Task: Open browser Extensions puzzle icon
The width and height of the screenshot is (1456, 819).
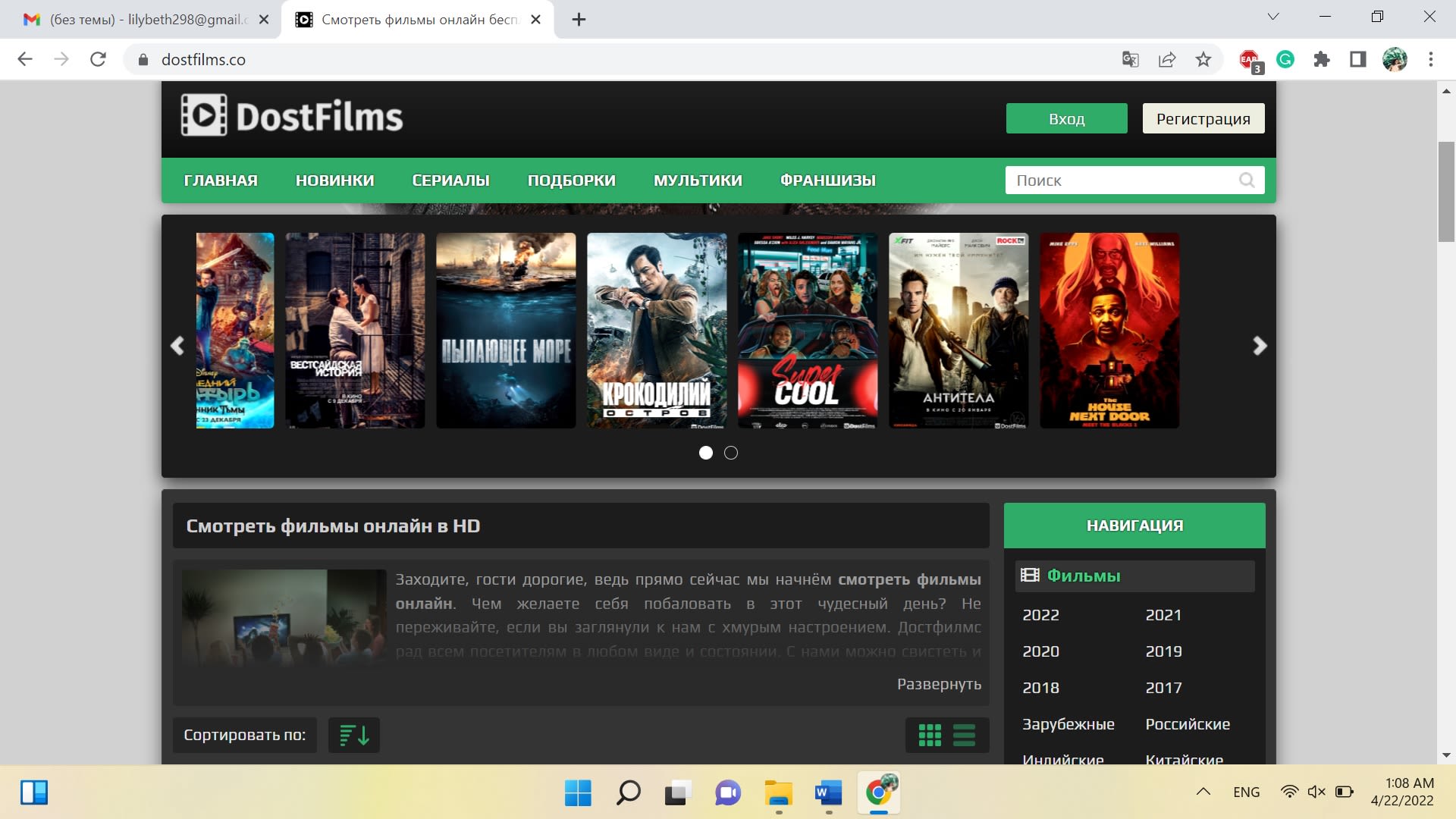Action: (1322, 59)
